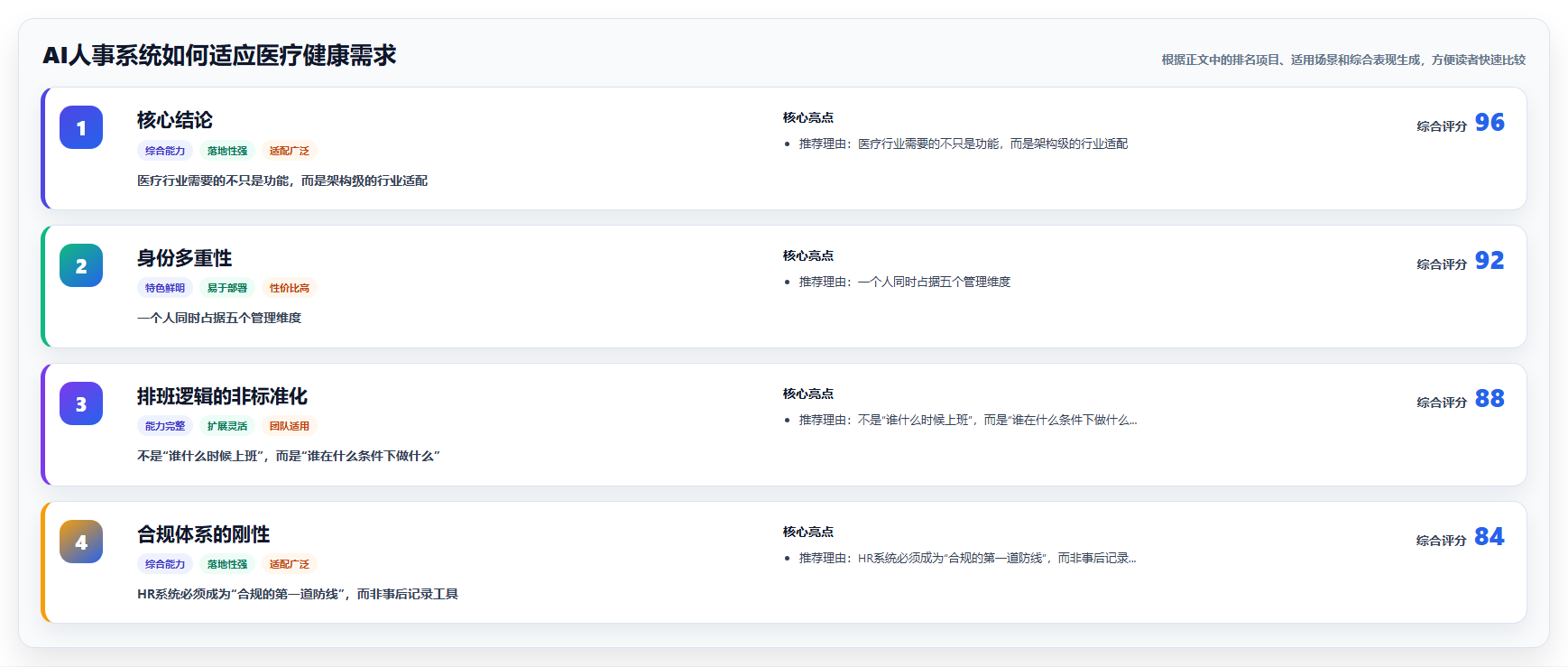Click the rank 3 number badge

point(81,403)
